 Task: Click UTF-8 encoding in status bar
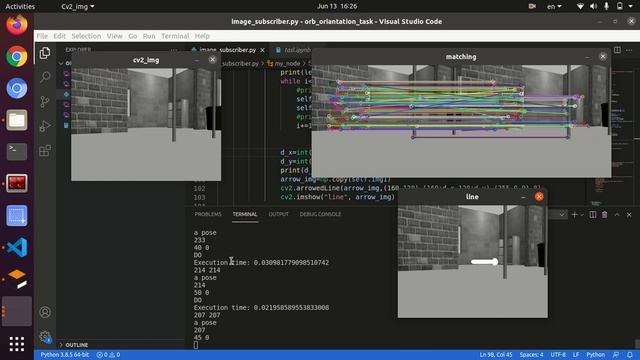[558, 355]
